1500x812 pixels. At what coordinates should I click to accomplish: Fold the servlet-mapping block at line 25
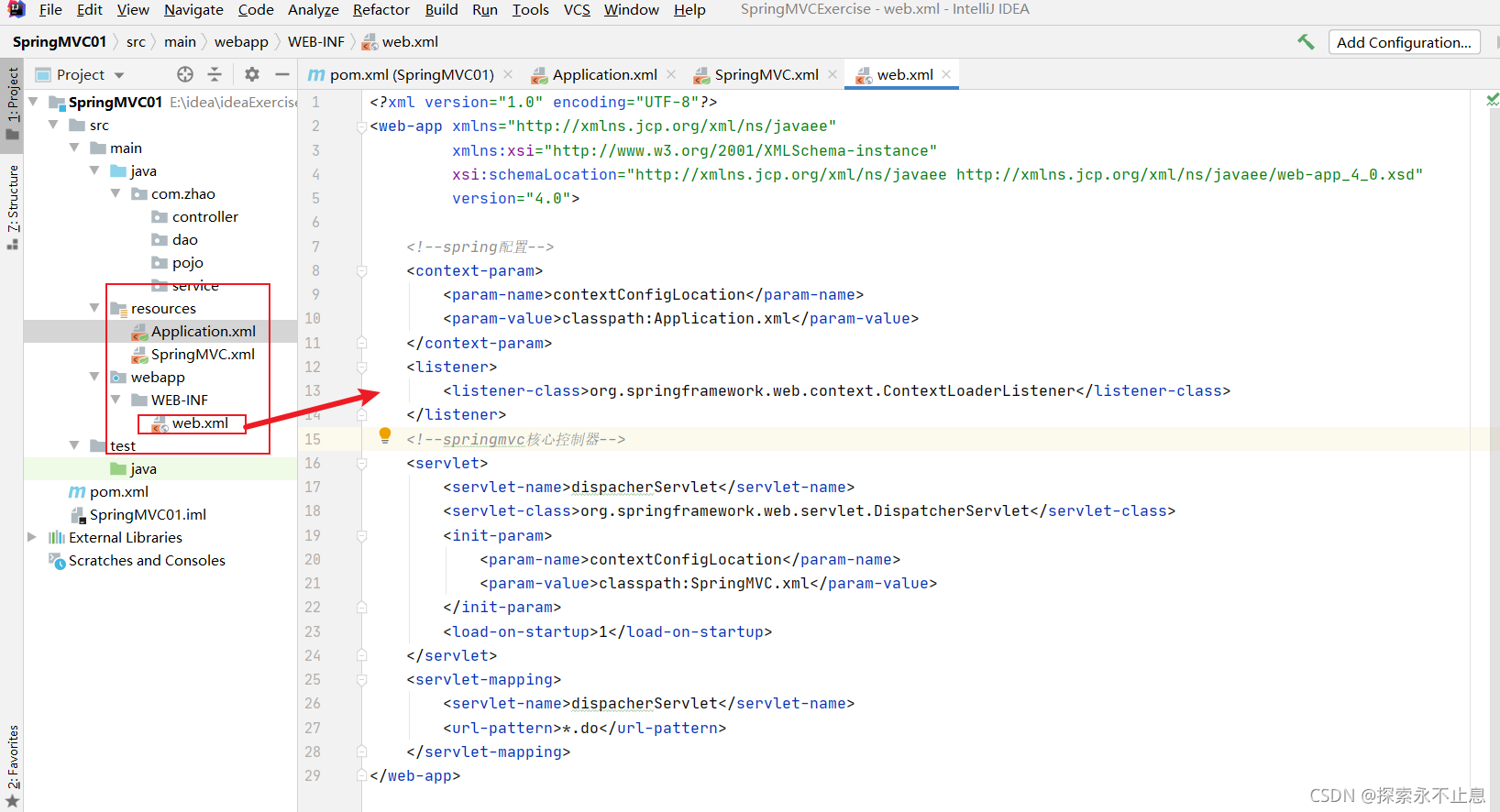pos(362,680)
